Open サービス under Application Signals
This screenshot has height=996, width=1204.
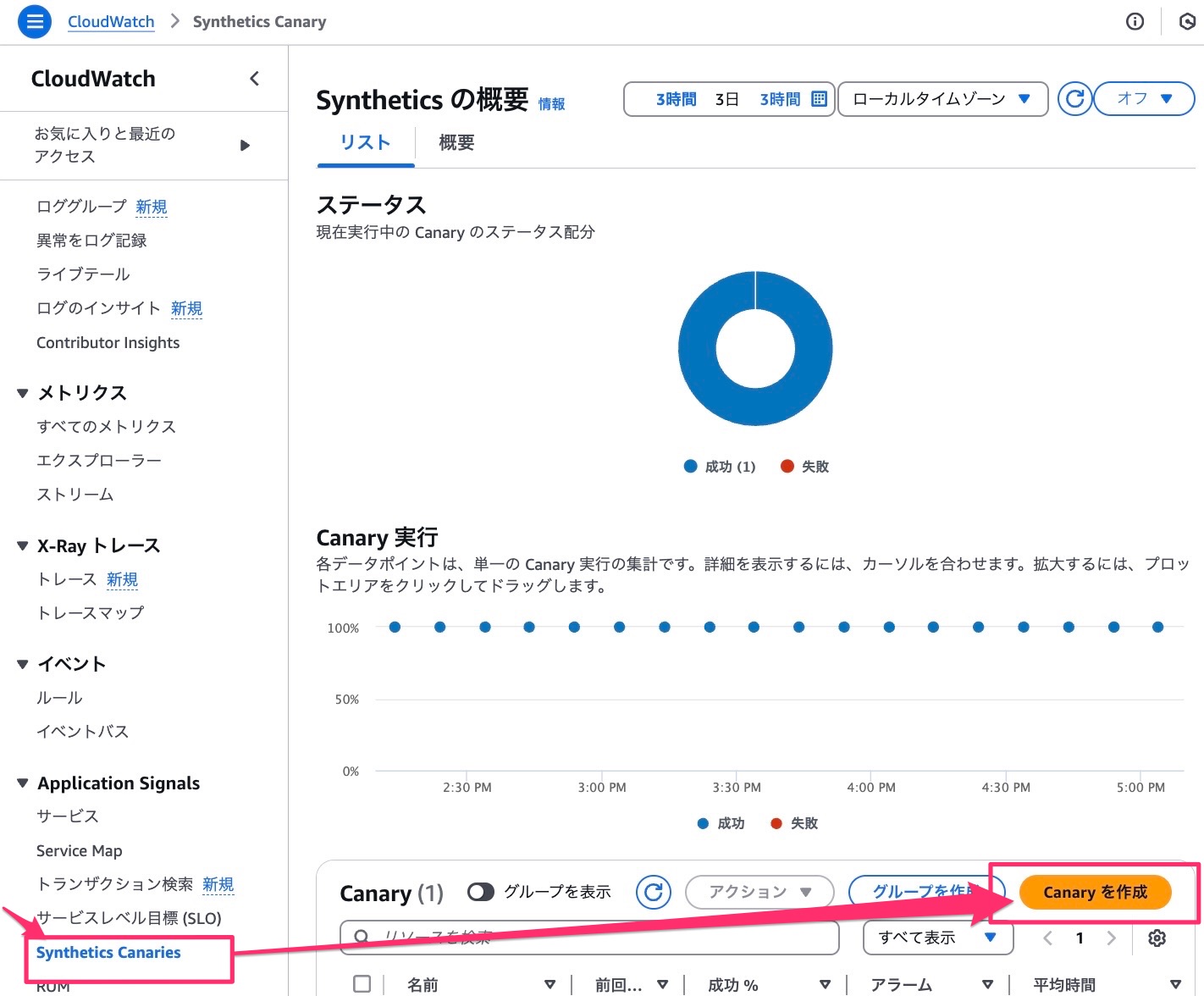67,816
